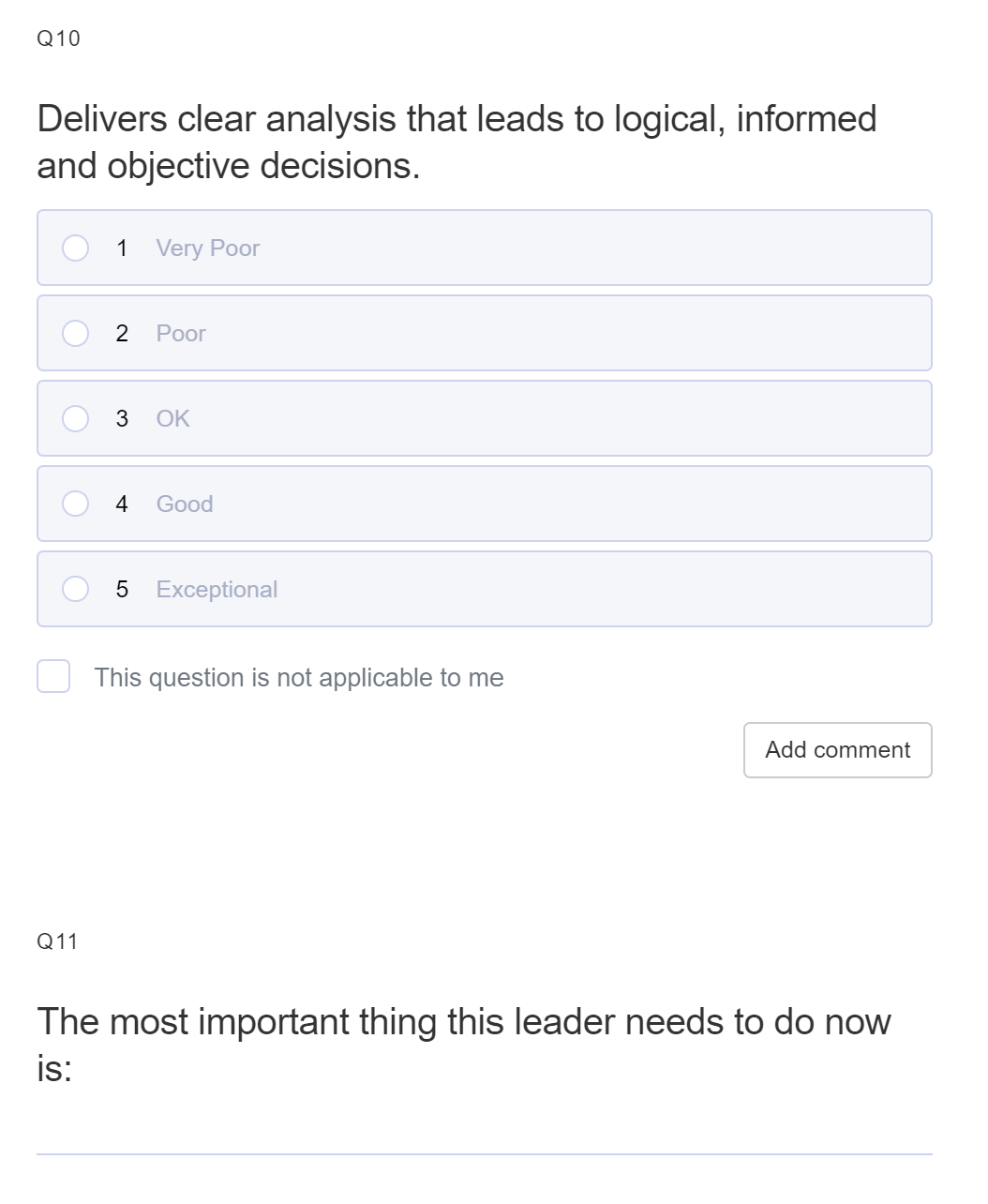Tick the not applicable checkbox
Image resolution: width=988 pixels, height=1204 pixels.
(53, 676)
